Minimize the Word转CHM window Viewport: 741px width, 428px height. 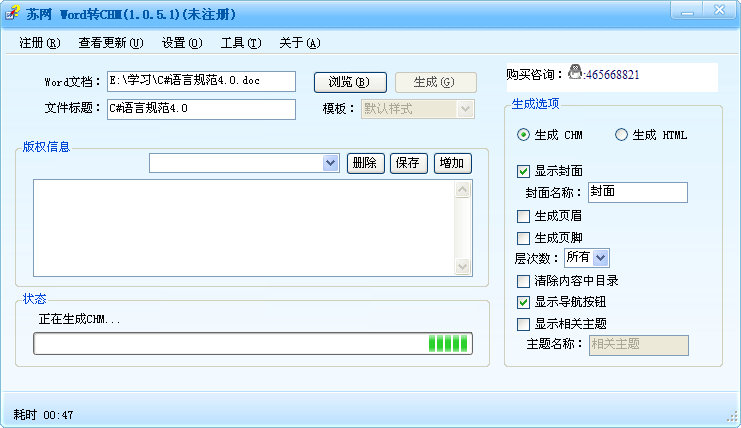click(x=688, y=10)
